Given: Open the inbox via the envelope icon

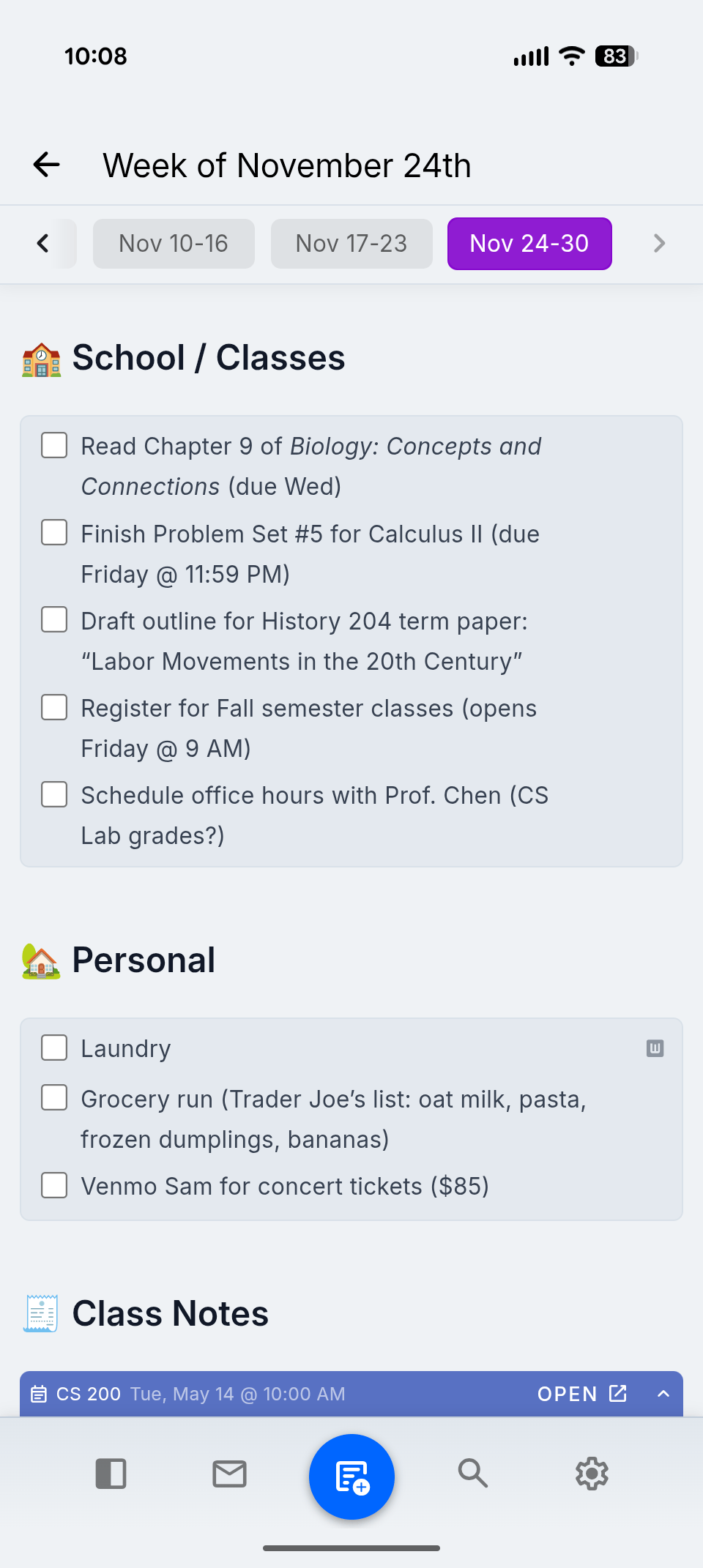Looking at the screenshot, I should [x=228, y=1474].
